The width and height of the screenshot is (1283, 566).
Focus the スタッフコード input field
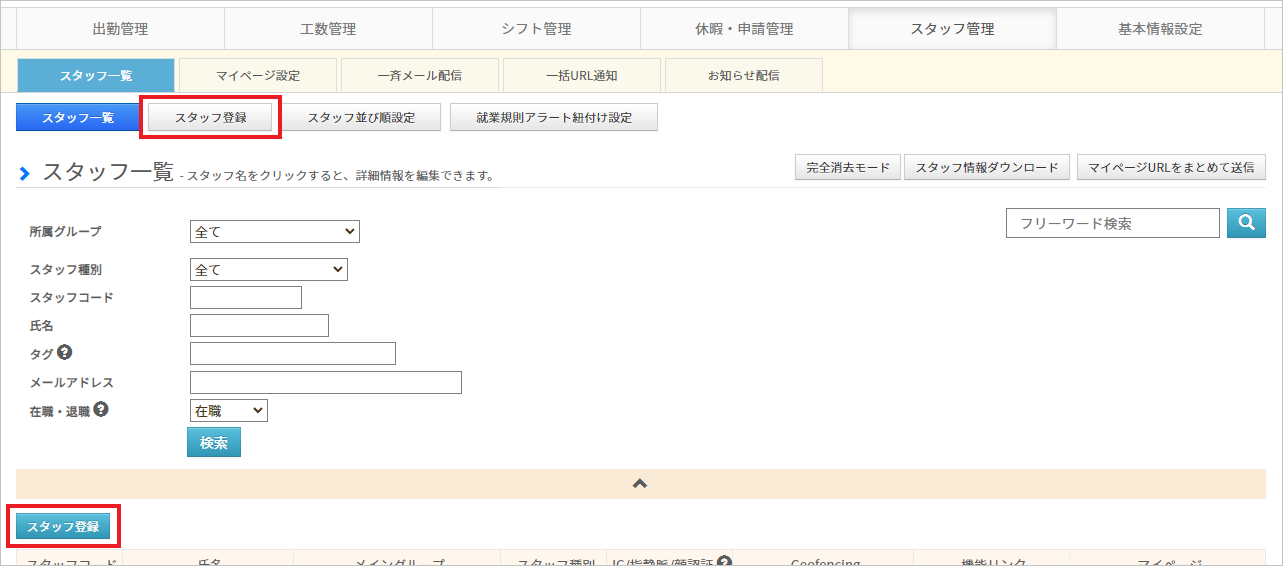click(245, 297)
